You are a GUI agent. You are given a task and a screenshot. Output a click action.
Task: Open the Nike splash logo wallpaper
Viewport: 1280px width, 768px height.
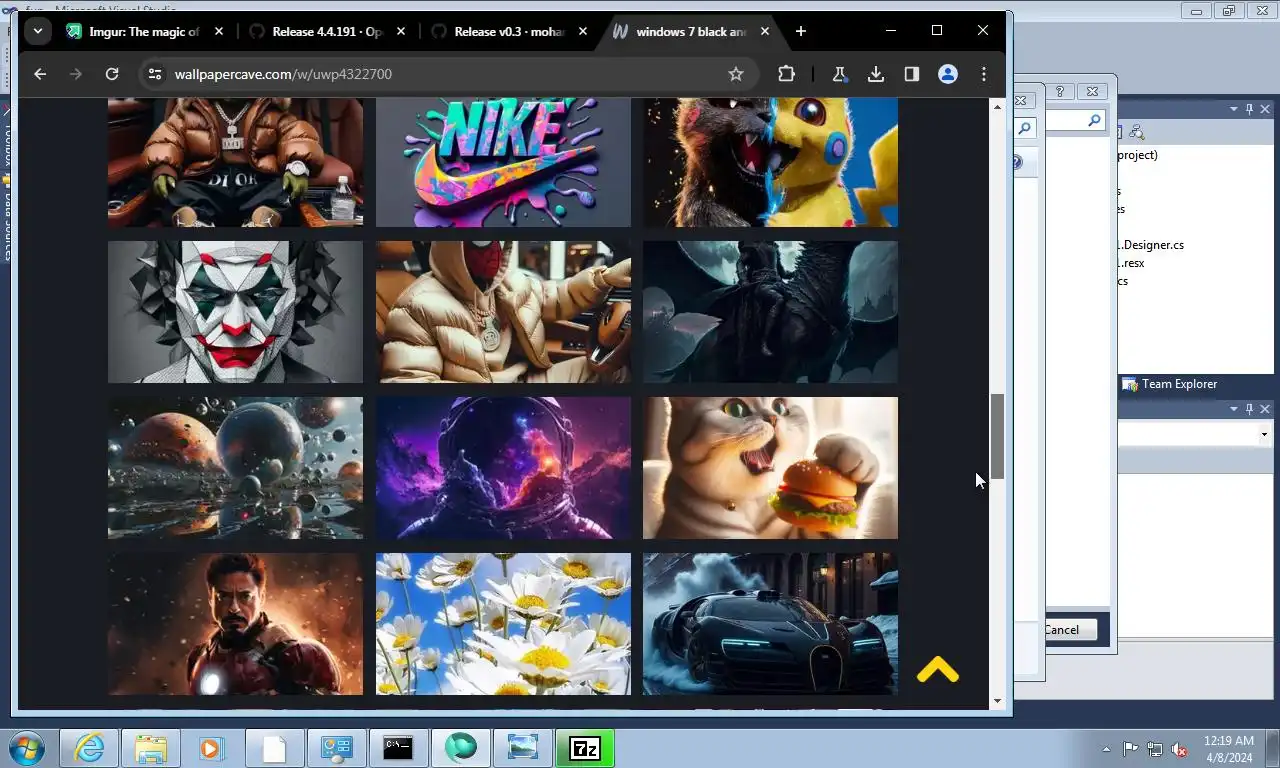(x=503, y=162)
